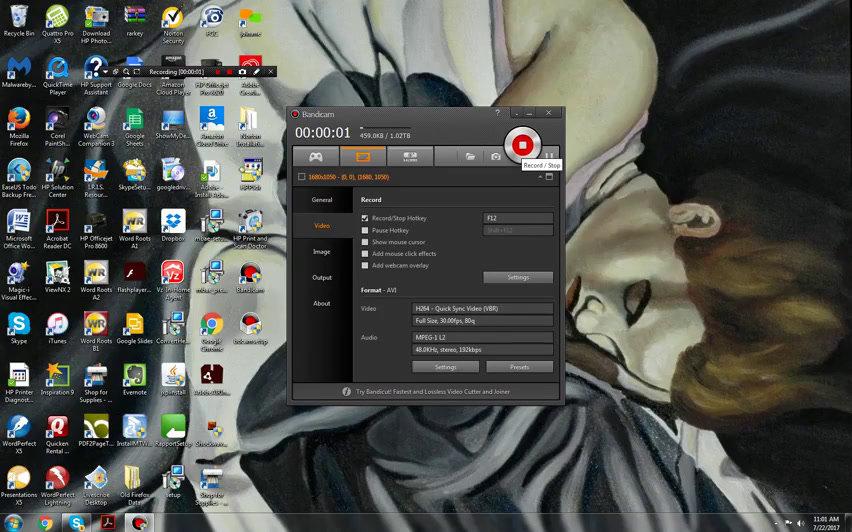
Task: Disable the Record/Stop Hotkey checkbox
Action: click(365, 218)
